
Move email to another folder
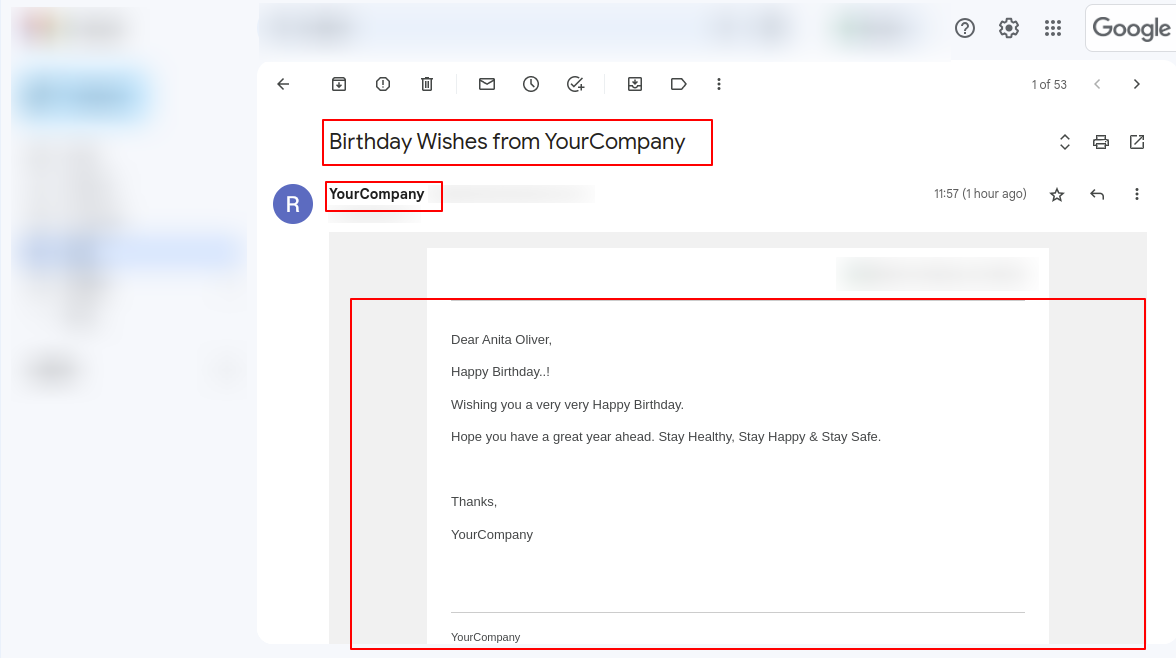coord(634,84)
